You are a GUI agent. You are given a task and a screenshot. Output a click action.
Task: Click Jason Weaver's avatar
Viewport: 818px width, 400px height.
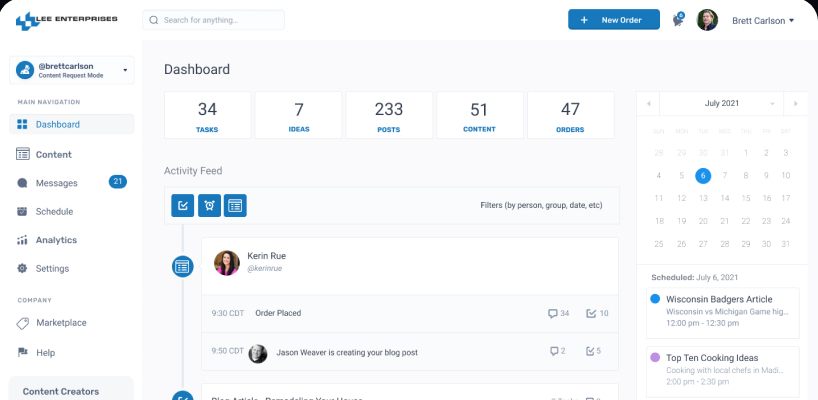click(258, 354)
